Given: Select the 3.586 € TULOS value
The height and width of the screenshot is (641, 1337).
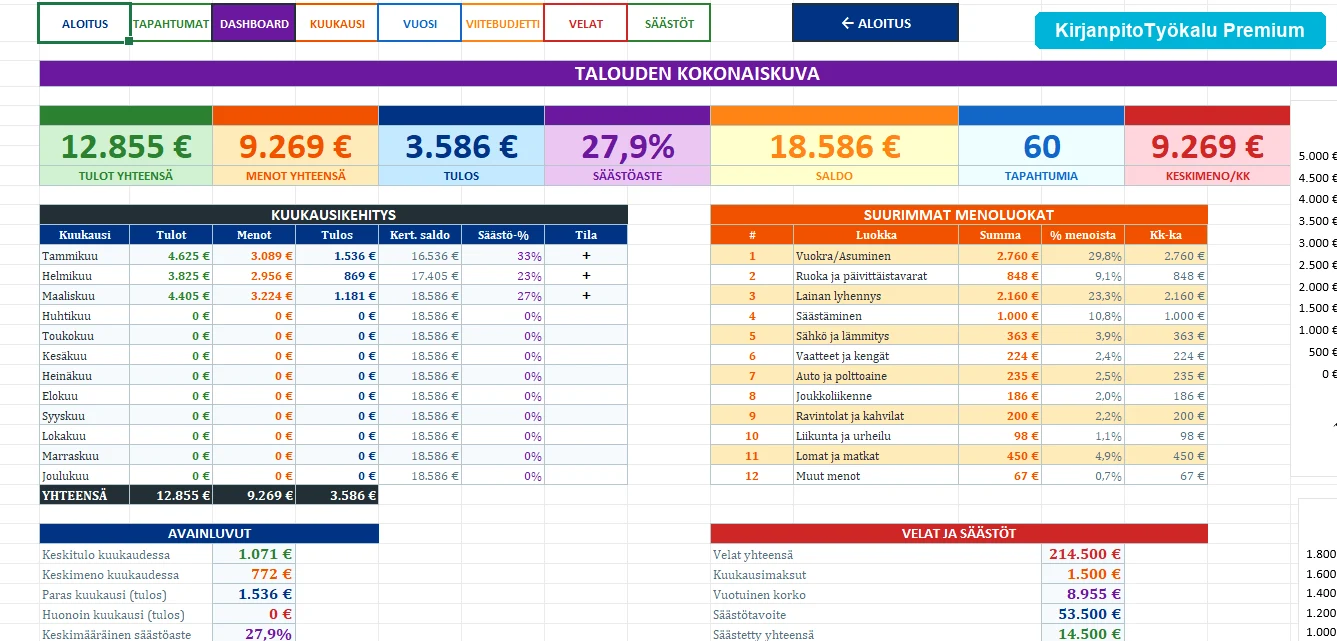Looking at the screenshot, I should pos(461,146).
